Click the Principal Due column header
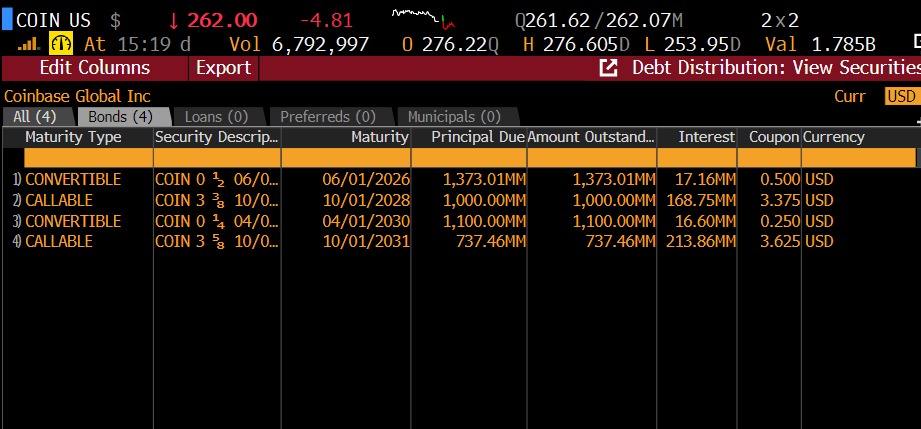Screen dimensions: 921x429 pos(478,138)
